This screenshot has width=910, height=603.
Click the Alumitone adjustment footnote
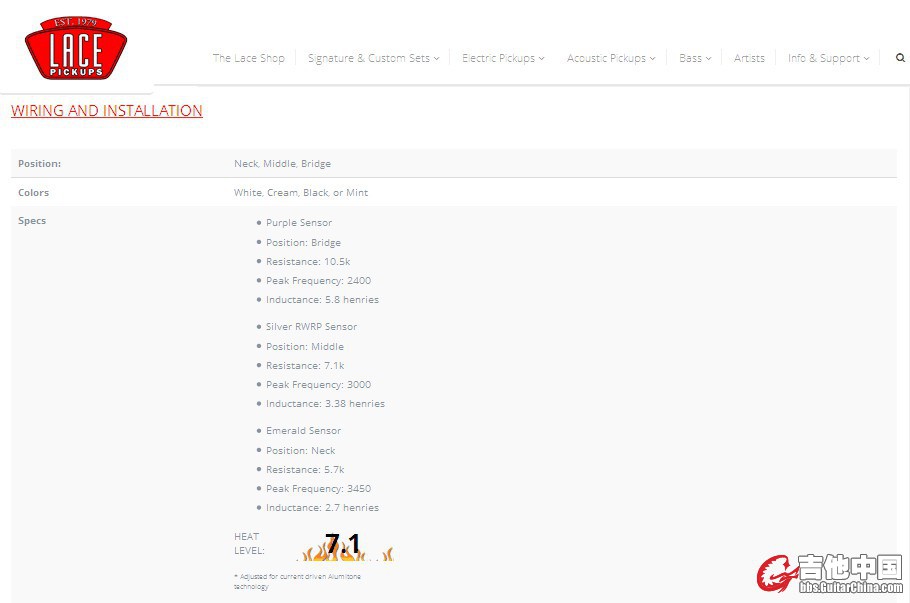pos(297,582)
